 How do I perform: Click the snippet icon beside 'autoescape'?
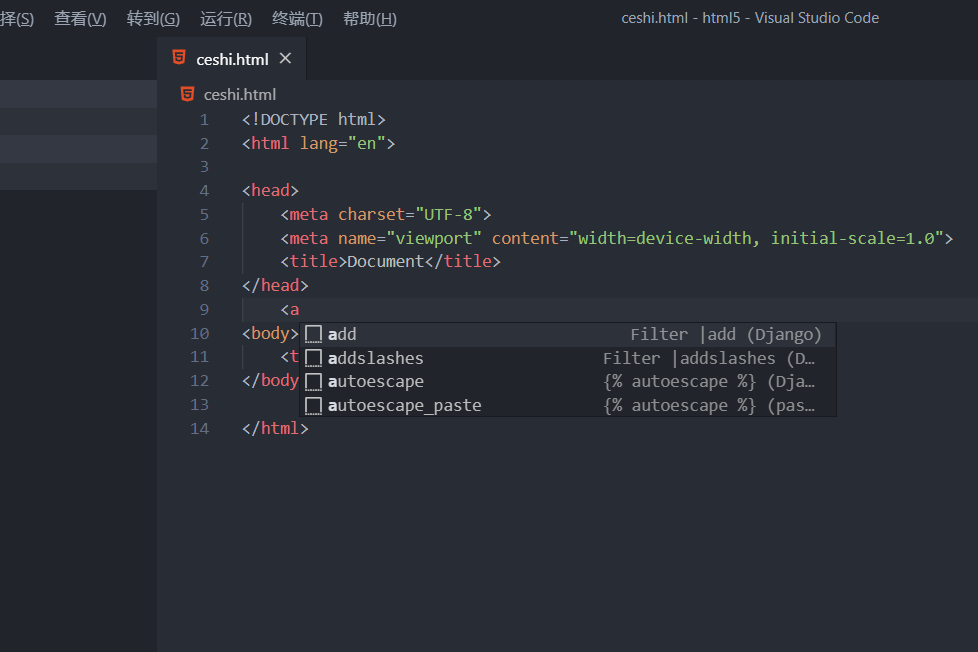313,381
